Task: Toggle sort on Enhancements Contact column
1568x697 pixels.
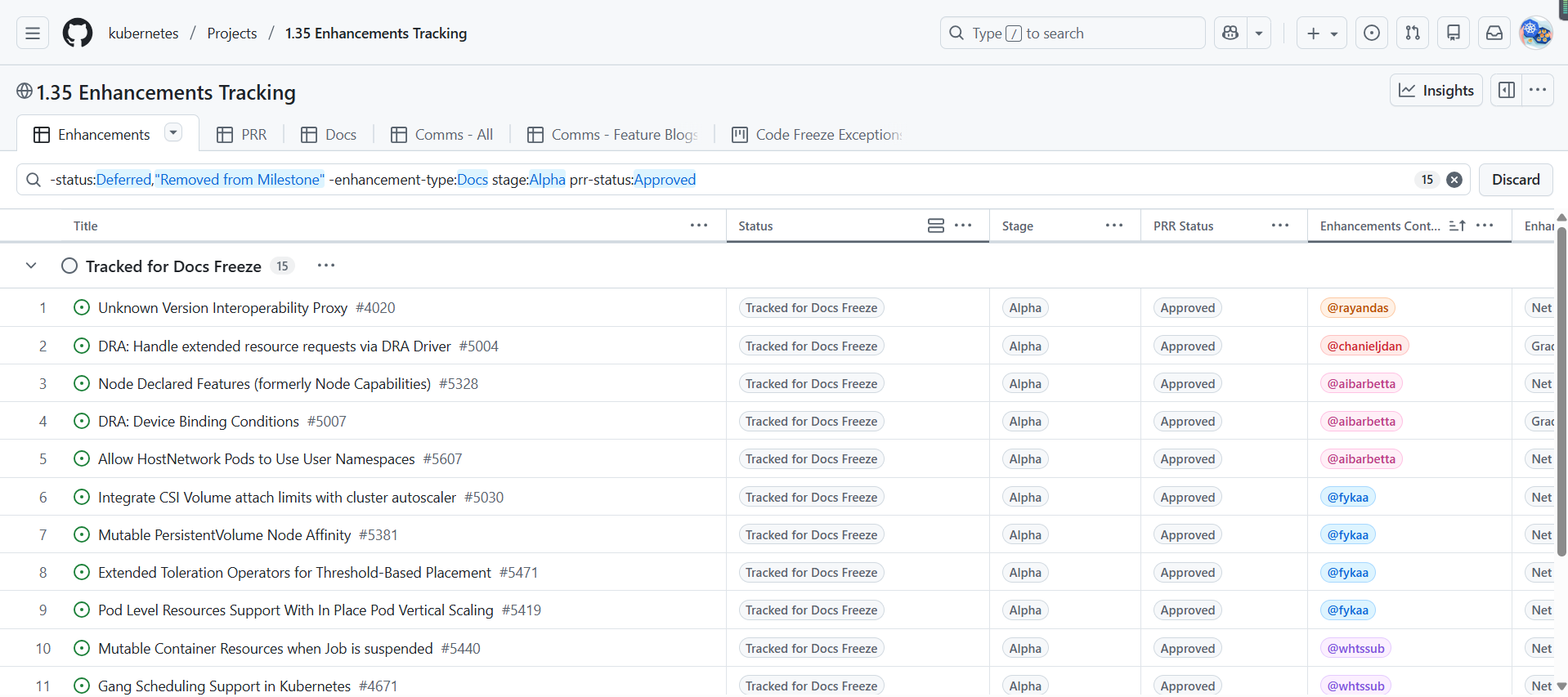Action: 1457,226
